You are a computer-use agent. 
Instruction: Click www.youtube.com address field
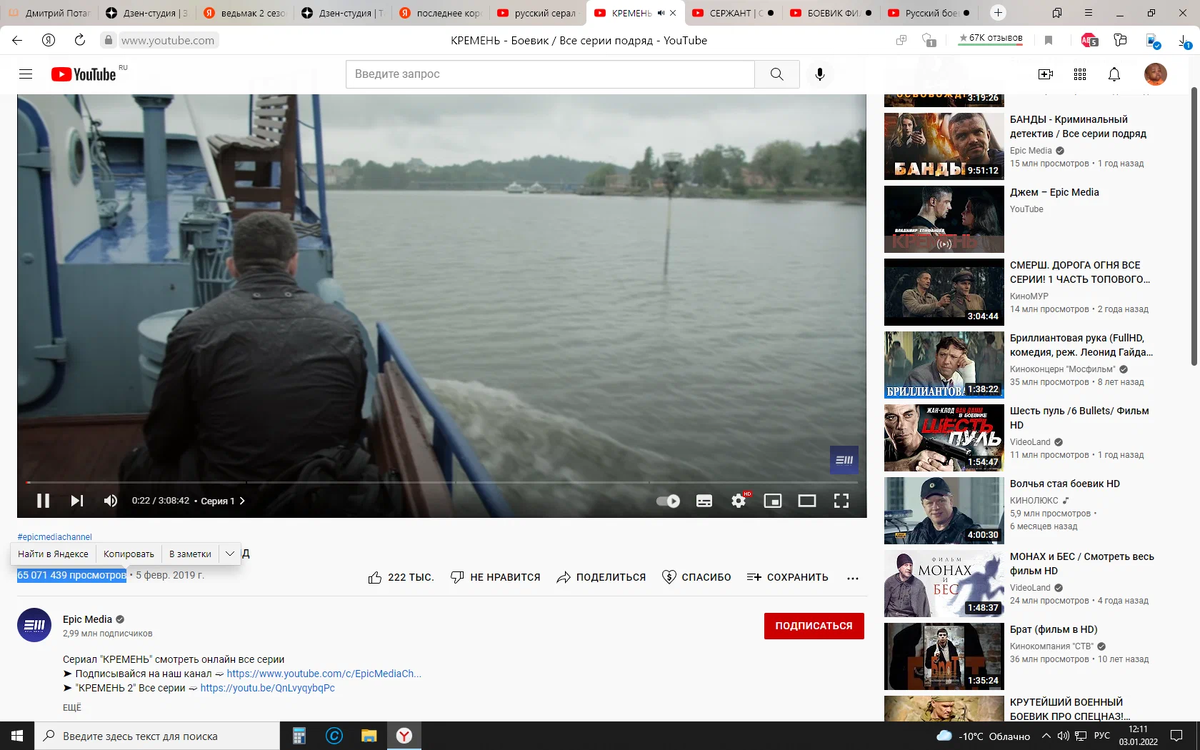(x=167, y=40)
